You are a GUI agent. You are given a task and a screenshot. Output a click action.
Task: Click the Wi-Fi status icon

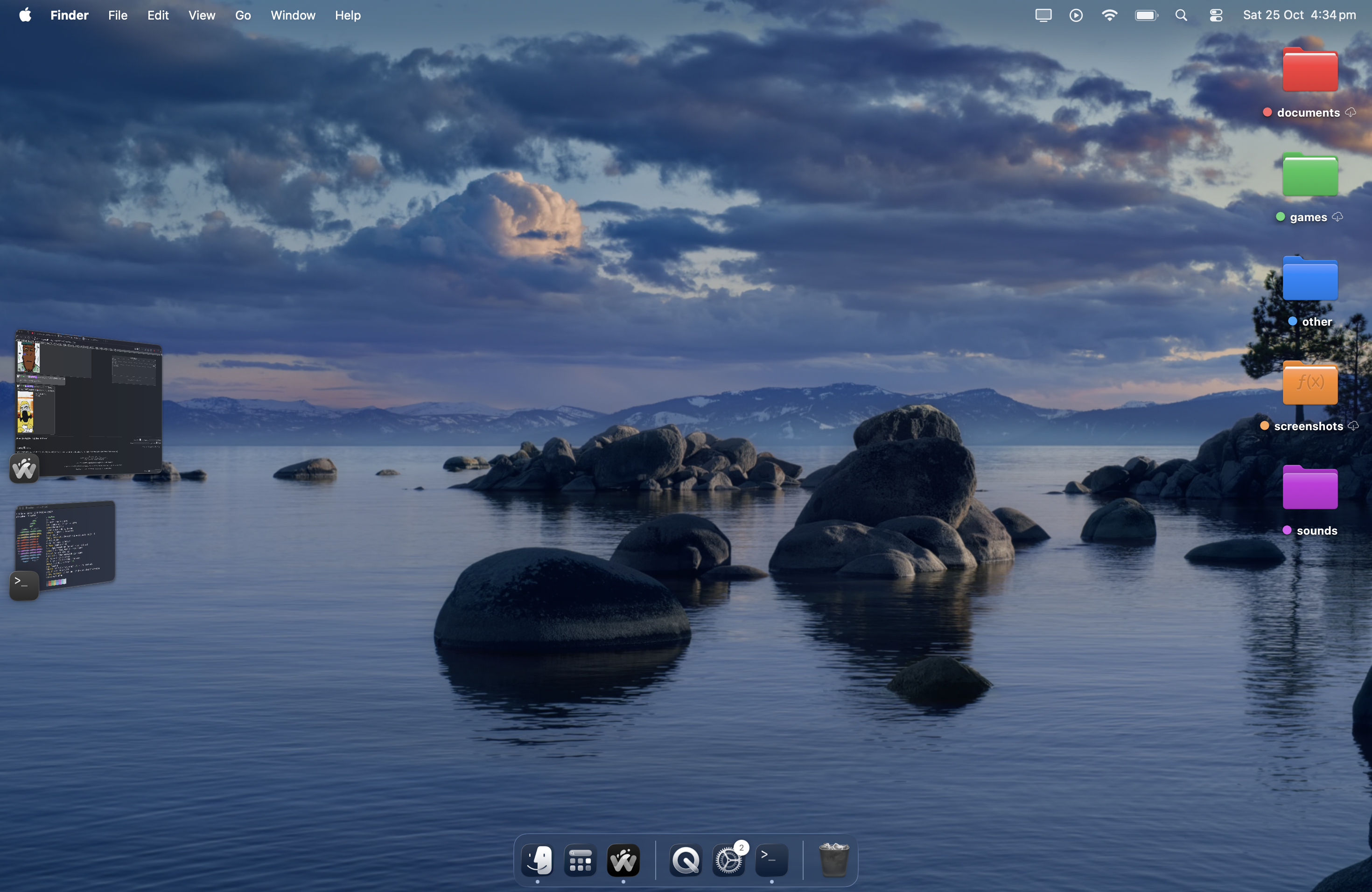tap(1109, 15)
